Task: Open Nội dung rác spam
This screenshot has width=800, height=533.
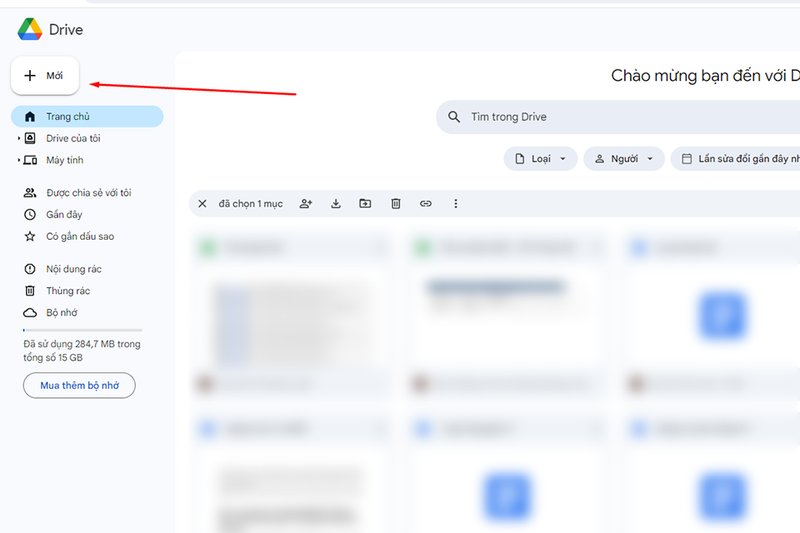Action: coord(73,269)
